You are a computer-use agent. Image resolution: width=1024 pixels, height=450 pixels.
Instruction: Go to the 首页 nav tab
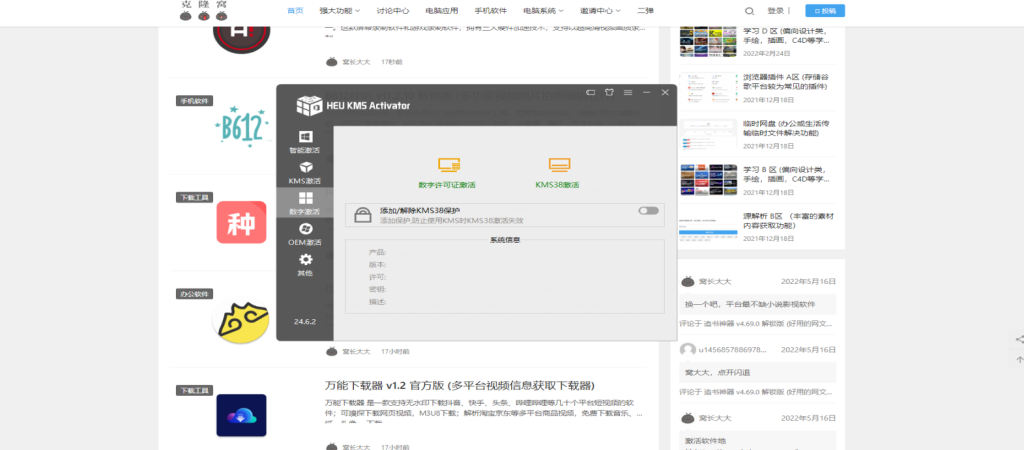[295, 10]
